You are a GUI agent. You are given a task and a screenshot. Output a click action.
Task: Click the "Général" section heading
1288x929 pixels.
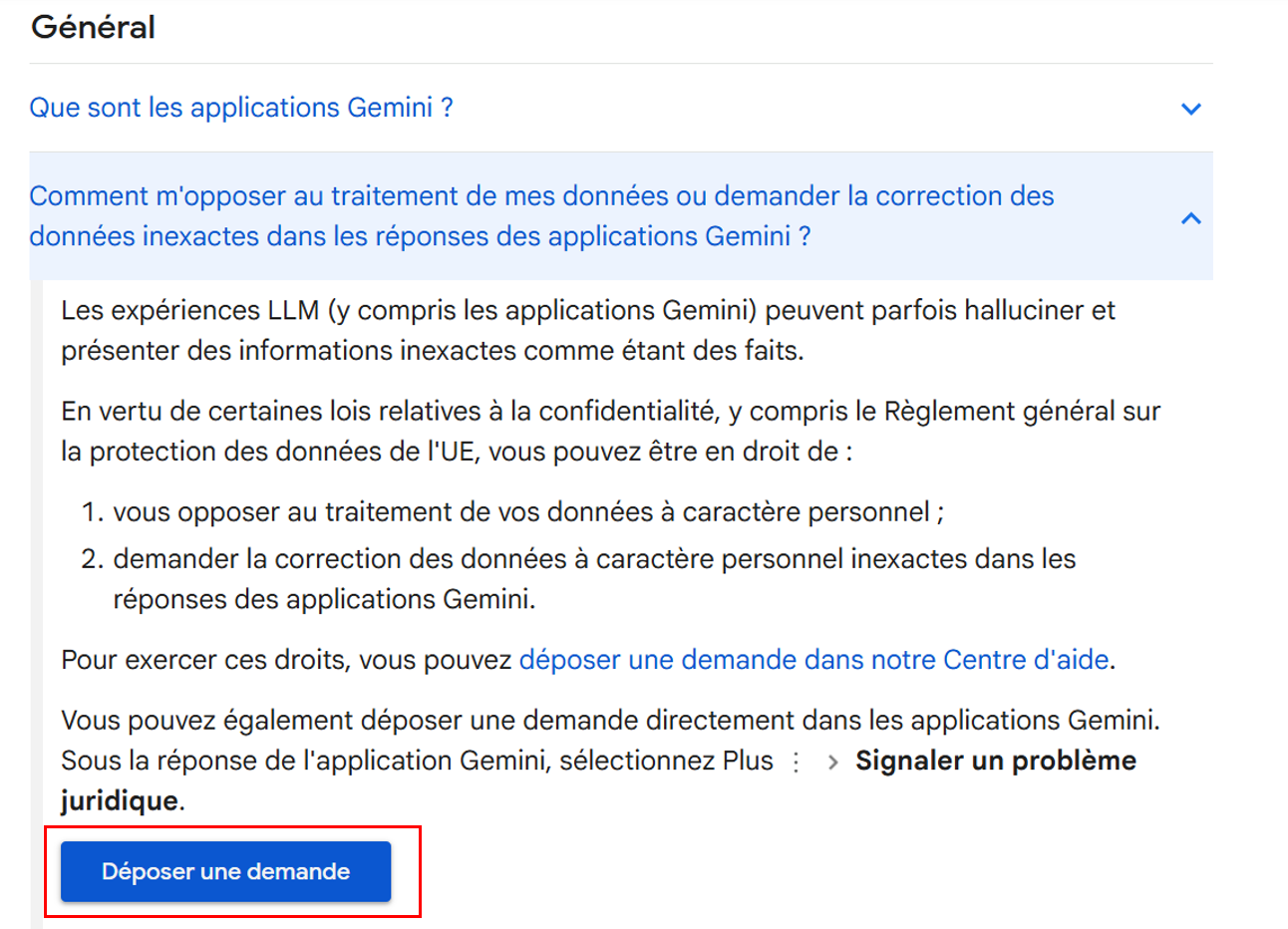pos(94,27)
